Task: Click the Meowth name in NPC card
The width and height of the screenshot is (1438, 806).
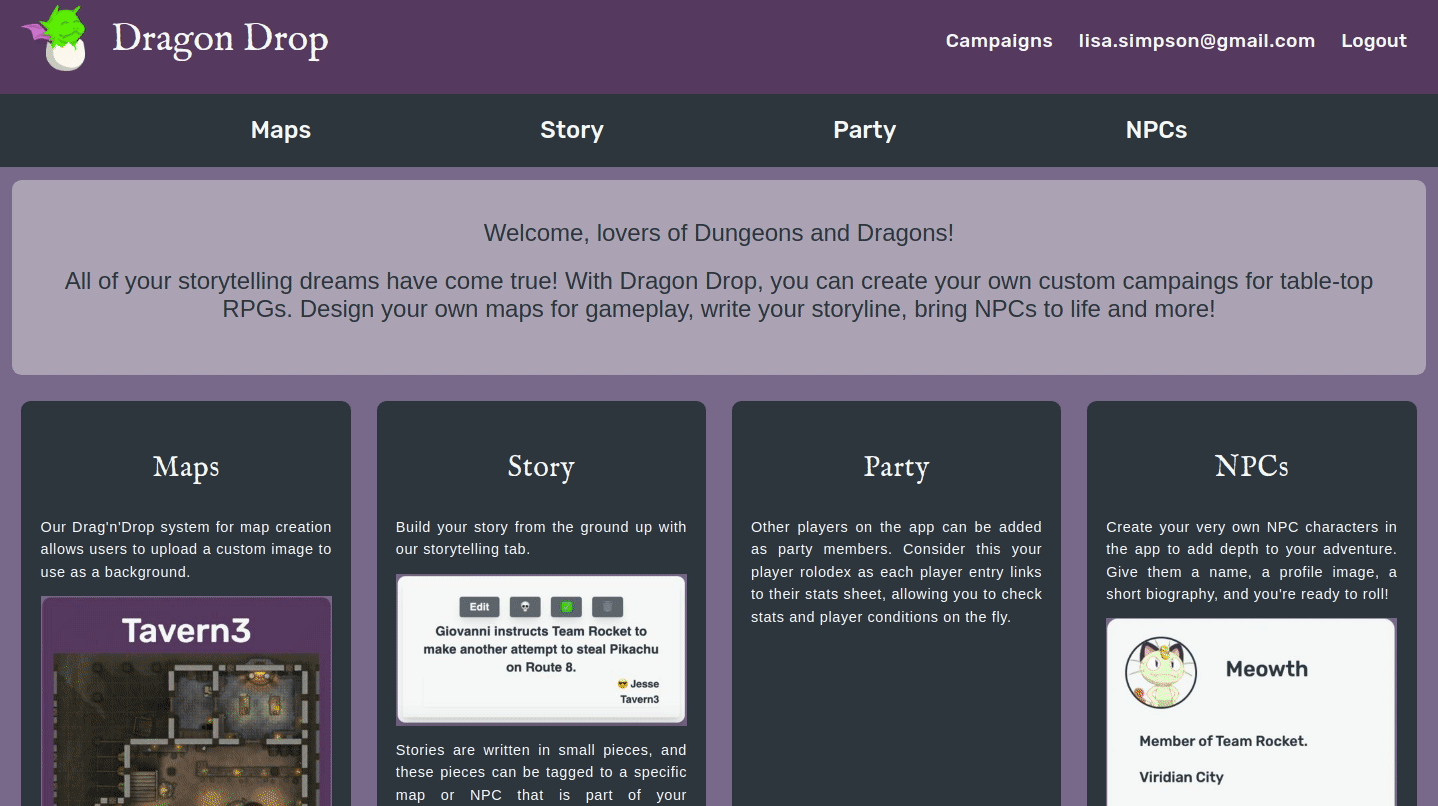Action: (x=1267, y=669)
